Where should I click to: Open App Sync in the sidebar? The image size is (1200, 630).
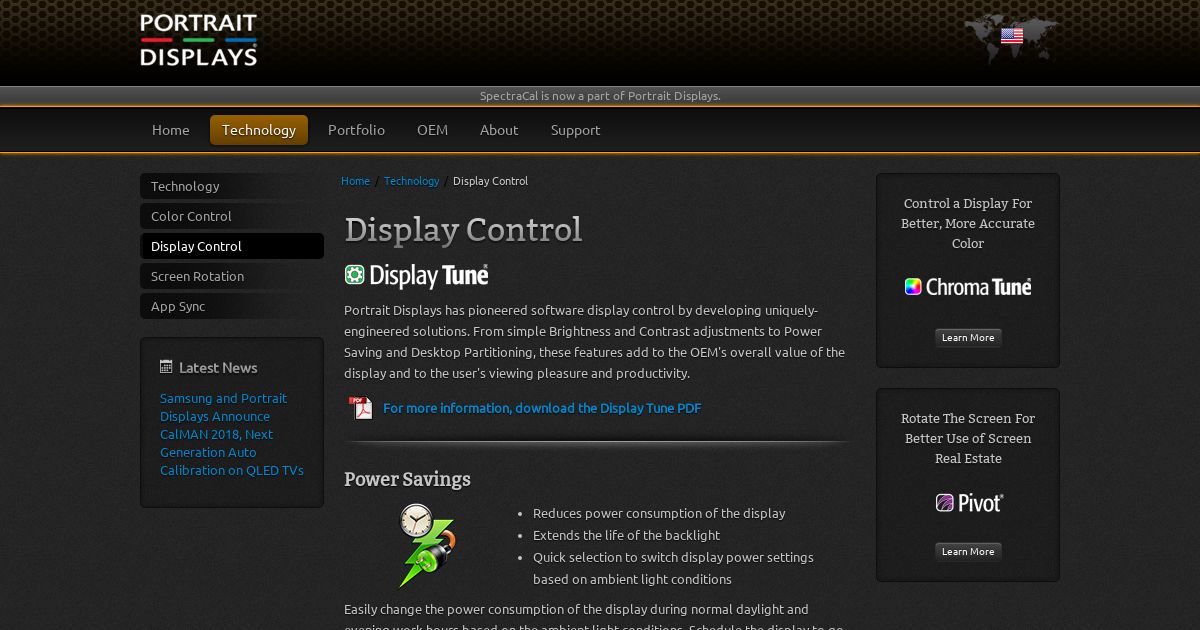click(232, 306)
